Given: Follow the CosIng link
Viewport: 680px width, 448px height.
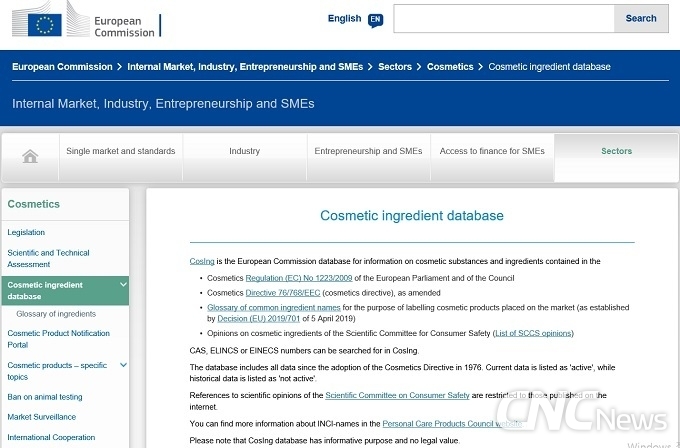Looking at the screenshot, I should [x=202, y=261].
